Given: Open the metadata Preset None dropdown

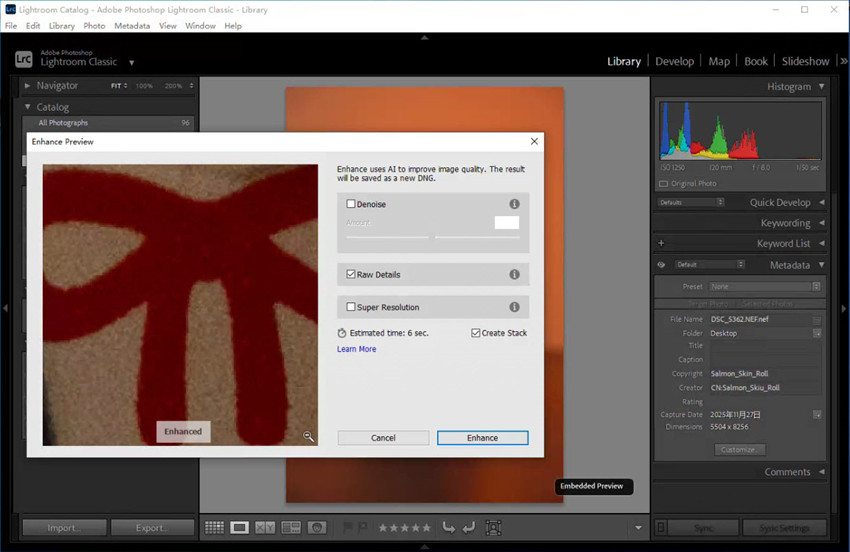Looking at the screenshot, I should (764, 286).
